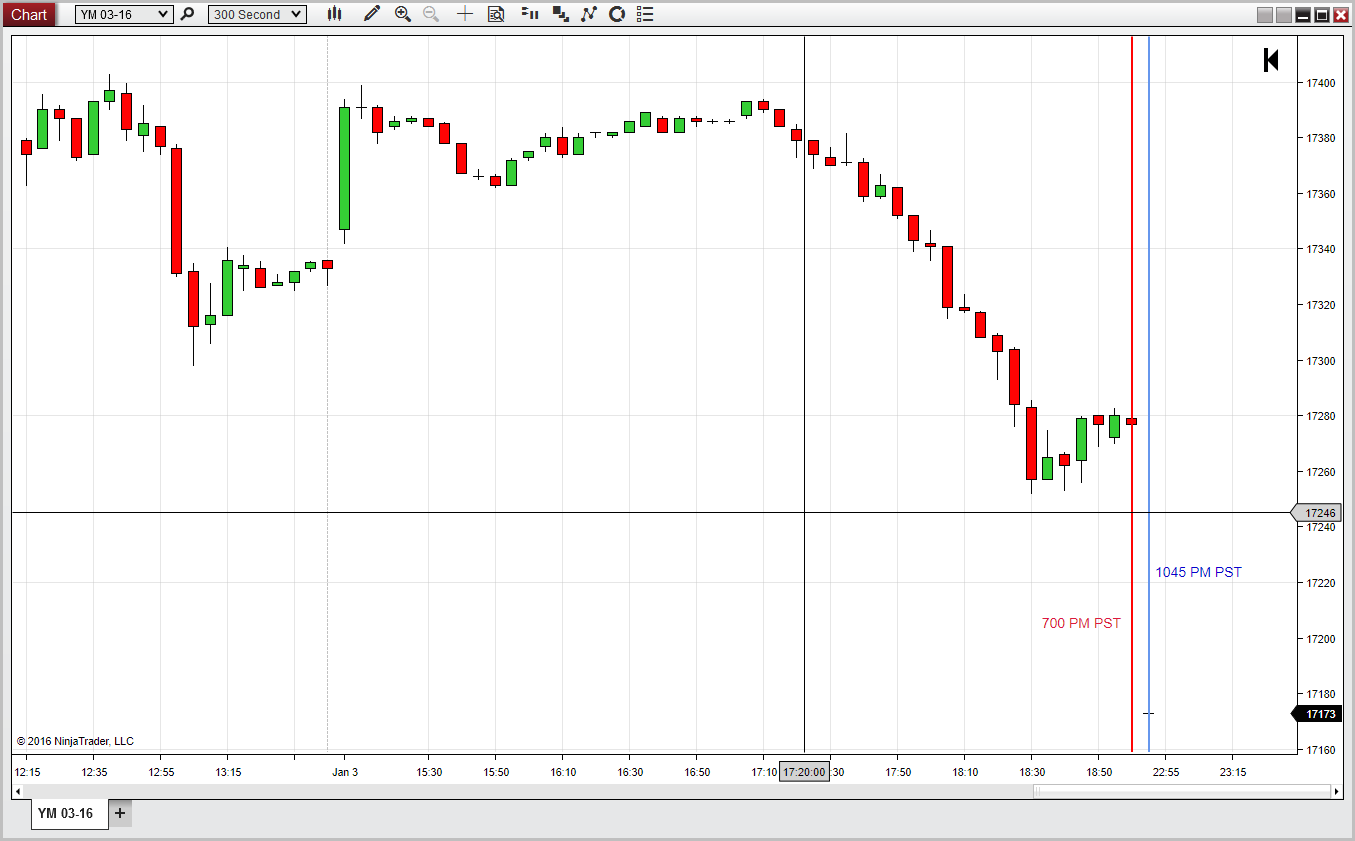
Task: Click the 17200 price axis label
Action: (x=1320, y=638)
